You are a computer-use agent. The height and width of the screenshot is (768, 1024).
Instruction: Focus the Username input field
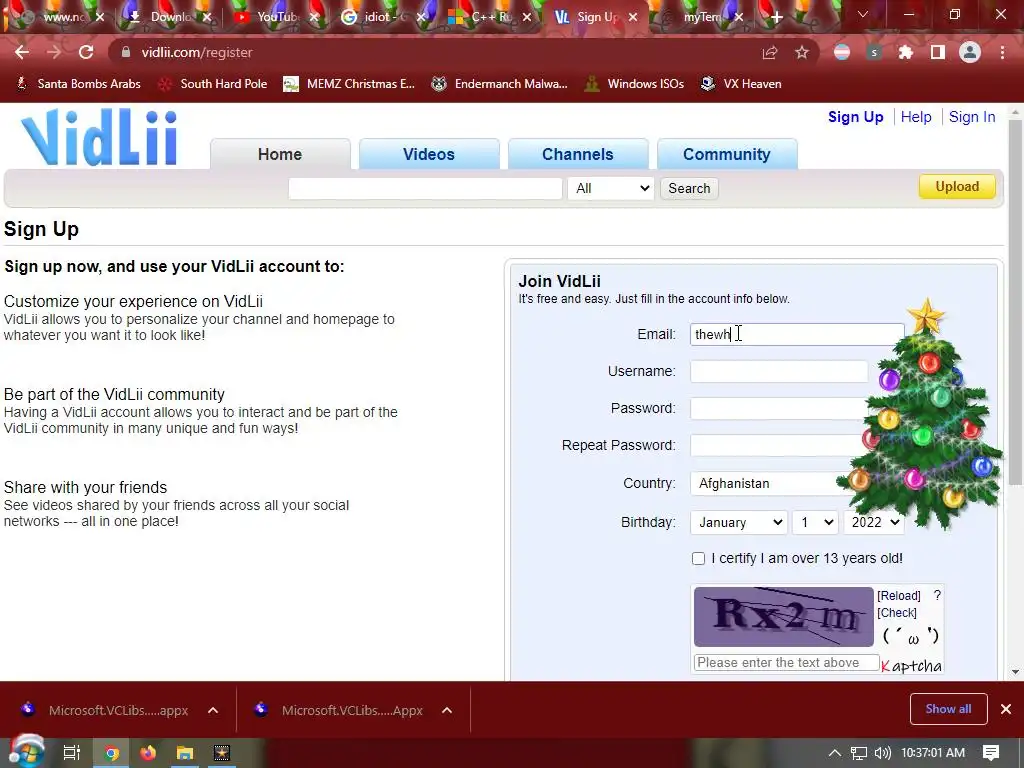coord(779,371)
